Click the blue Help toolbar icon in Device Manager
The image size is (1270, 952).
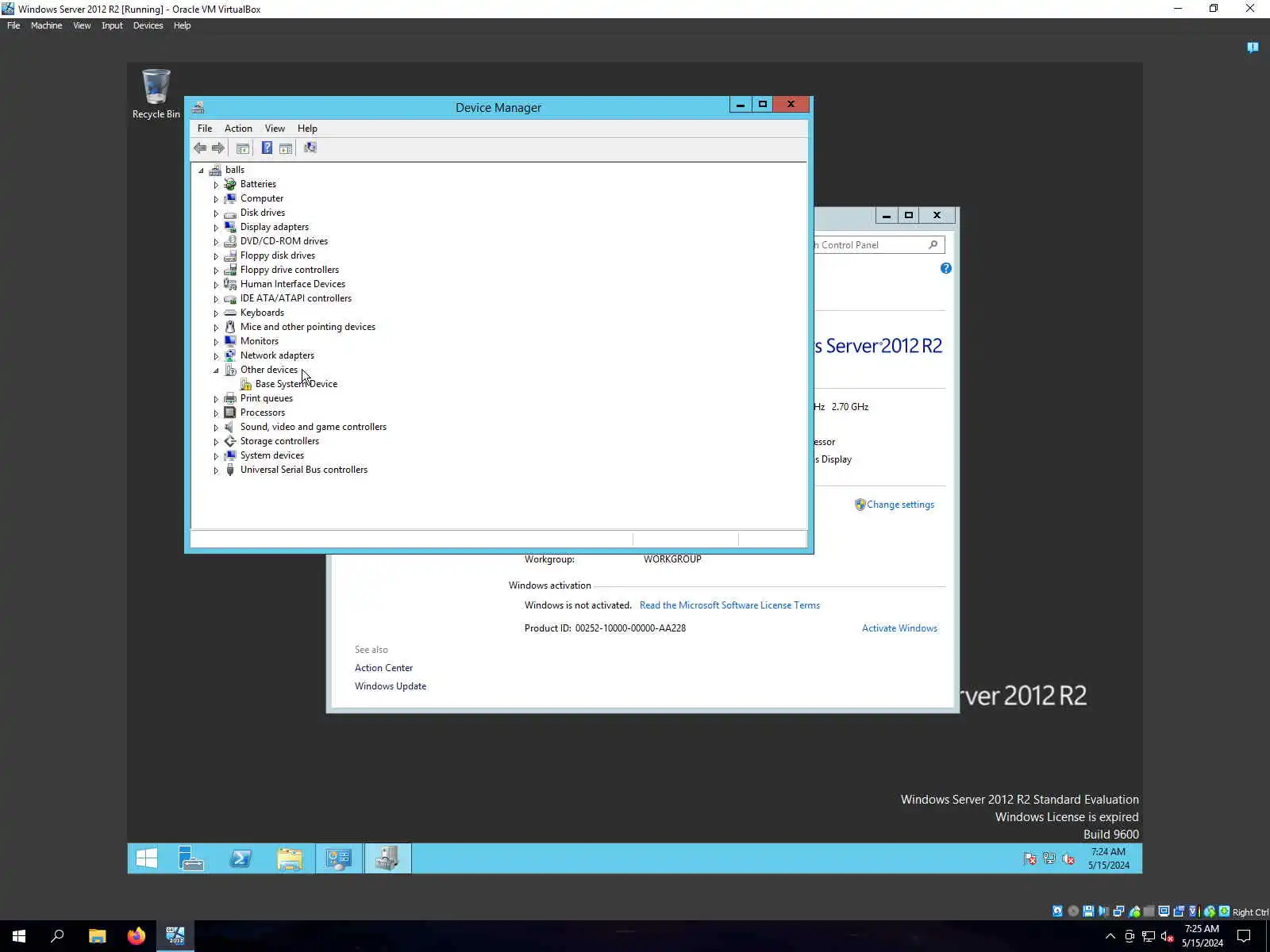pos(267,148)
